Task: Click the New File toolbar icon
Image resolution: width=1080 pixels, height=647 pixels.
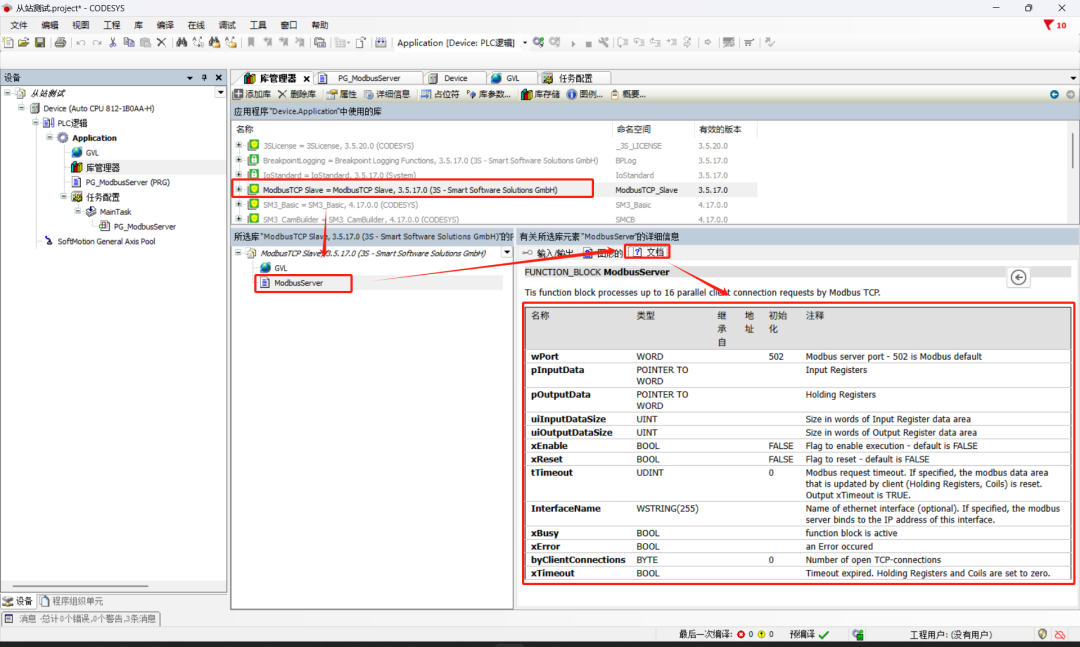Action: pos(8,43)
